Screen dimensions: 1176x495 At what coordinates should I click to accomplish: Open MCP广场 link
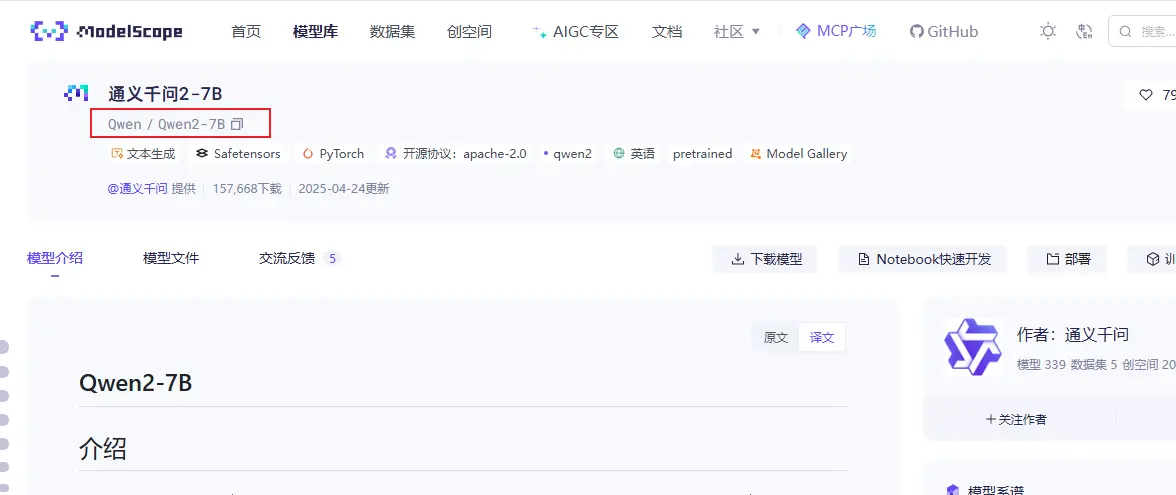pos(836,32)
